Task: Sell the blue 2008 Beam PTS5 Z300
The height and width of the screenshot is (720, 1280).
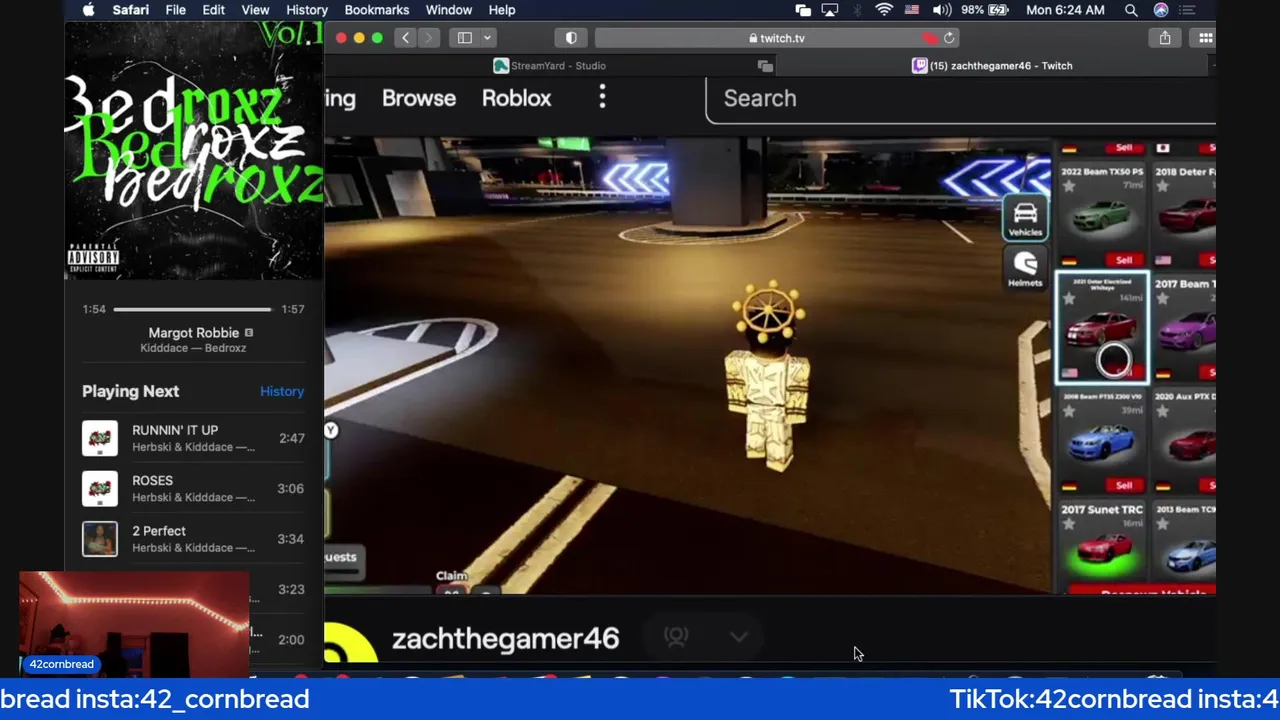Action: tap(1124, 485)
